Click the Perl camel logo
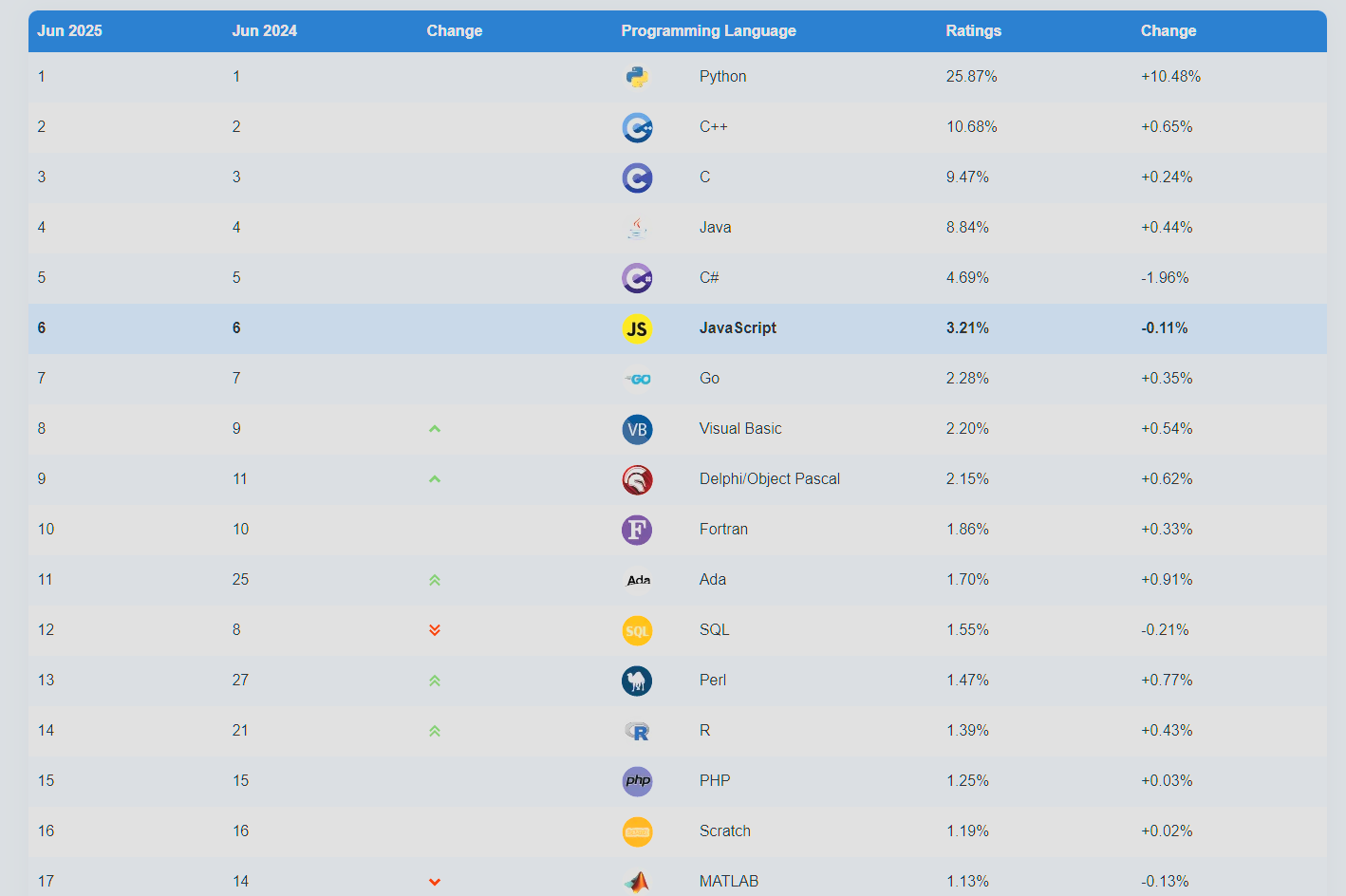1346x896 pixels. point(637,681)
